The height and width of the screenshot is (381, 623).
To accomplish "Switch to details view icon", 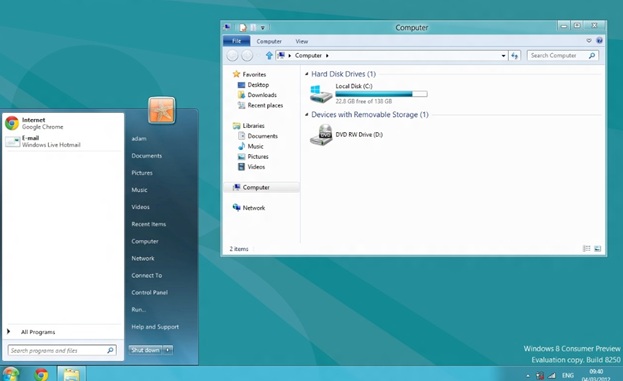I will click(x=586, y=249).
